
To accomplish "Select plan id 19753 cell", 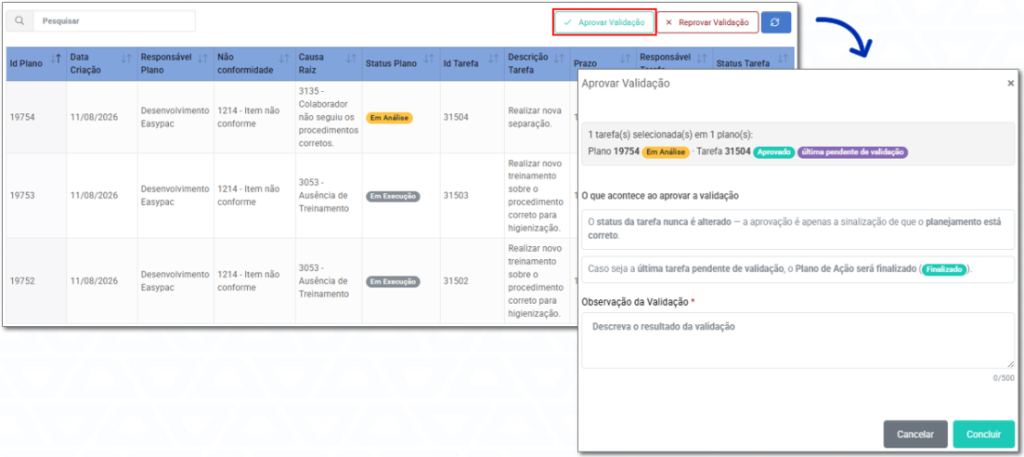I will click(x=37, y=196).
